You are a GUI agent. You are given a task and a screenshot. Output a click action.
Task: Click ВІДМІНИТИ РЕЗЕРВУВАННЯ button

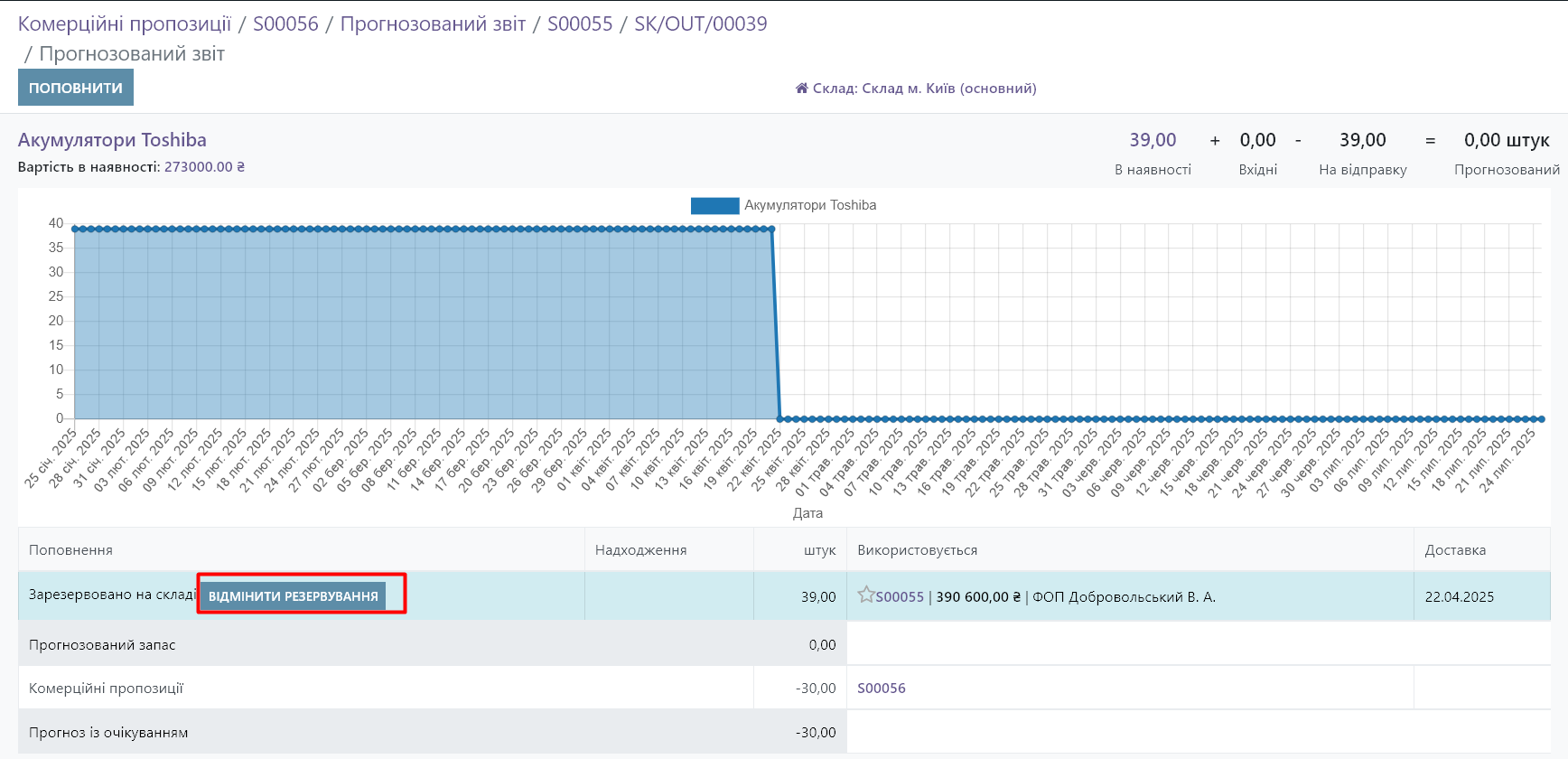[x=293, y=596]
